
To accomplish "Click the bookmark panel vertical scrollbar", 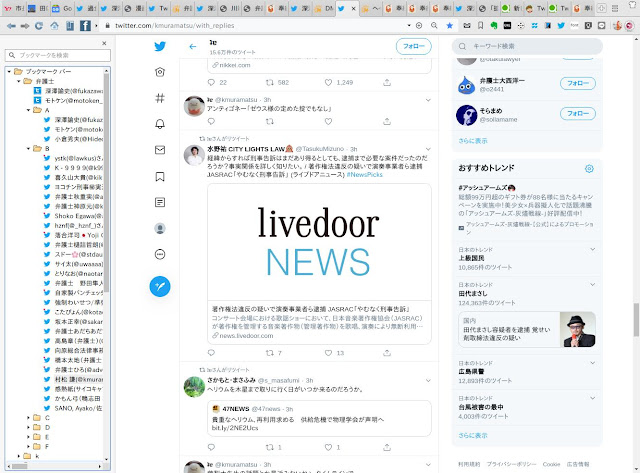I will point(107,182).
